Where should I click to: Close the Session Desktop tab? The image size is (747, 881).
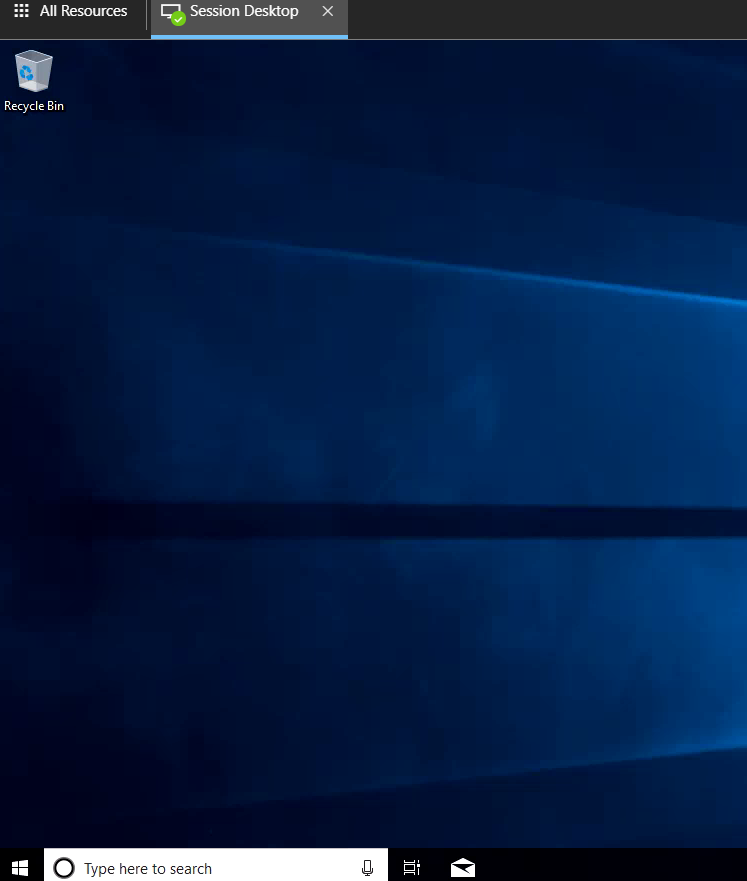[x=327, y=11]
